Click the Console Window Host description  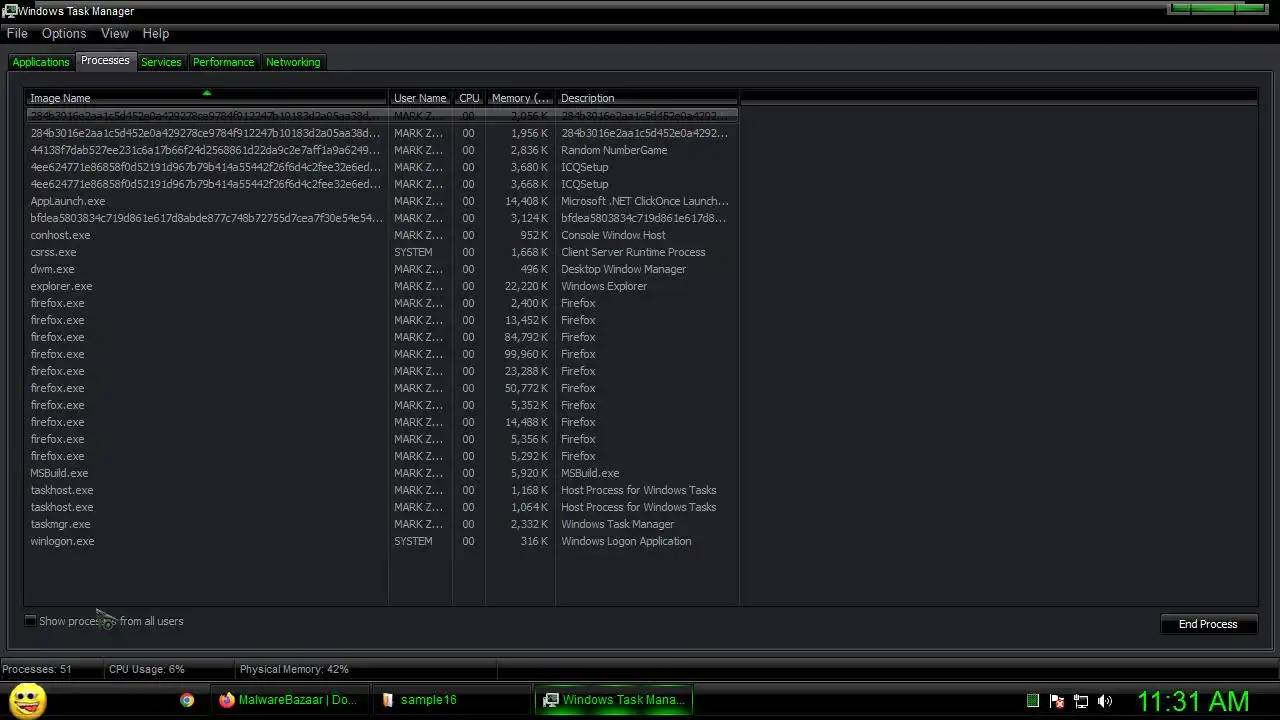pyautogui.click(x=613, y=235)
